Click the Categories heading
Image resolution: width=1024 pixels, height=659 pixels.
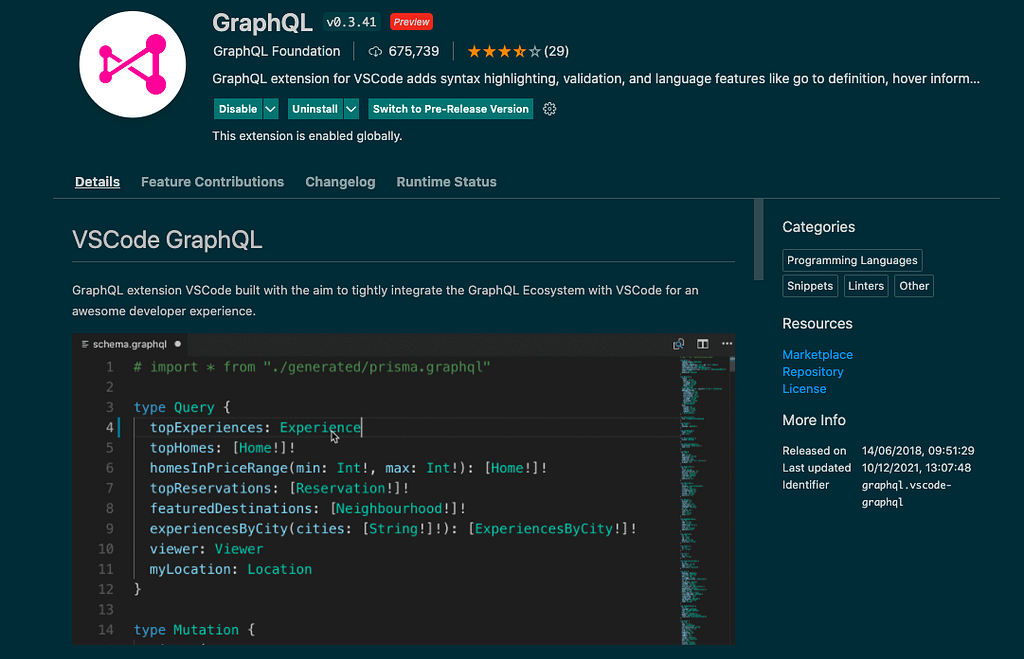click(818, 227)
